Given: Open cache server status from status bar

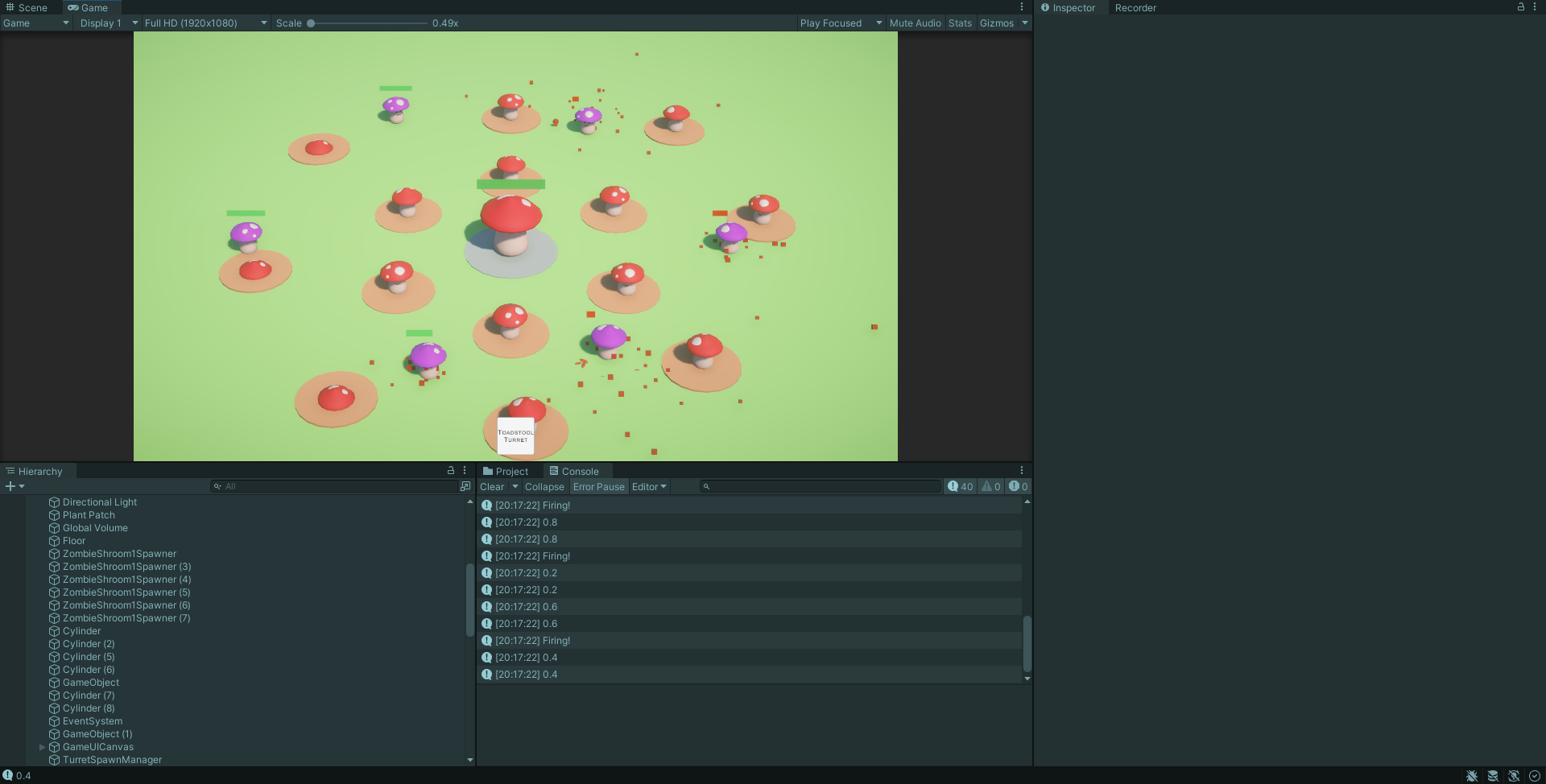Looking at the screenshot, I should [x=1494, y=775].
